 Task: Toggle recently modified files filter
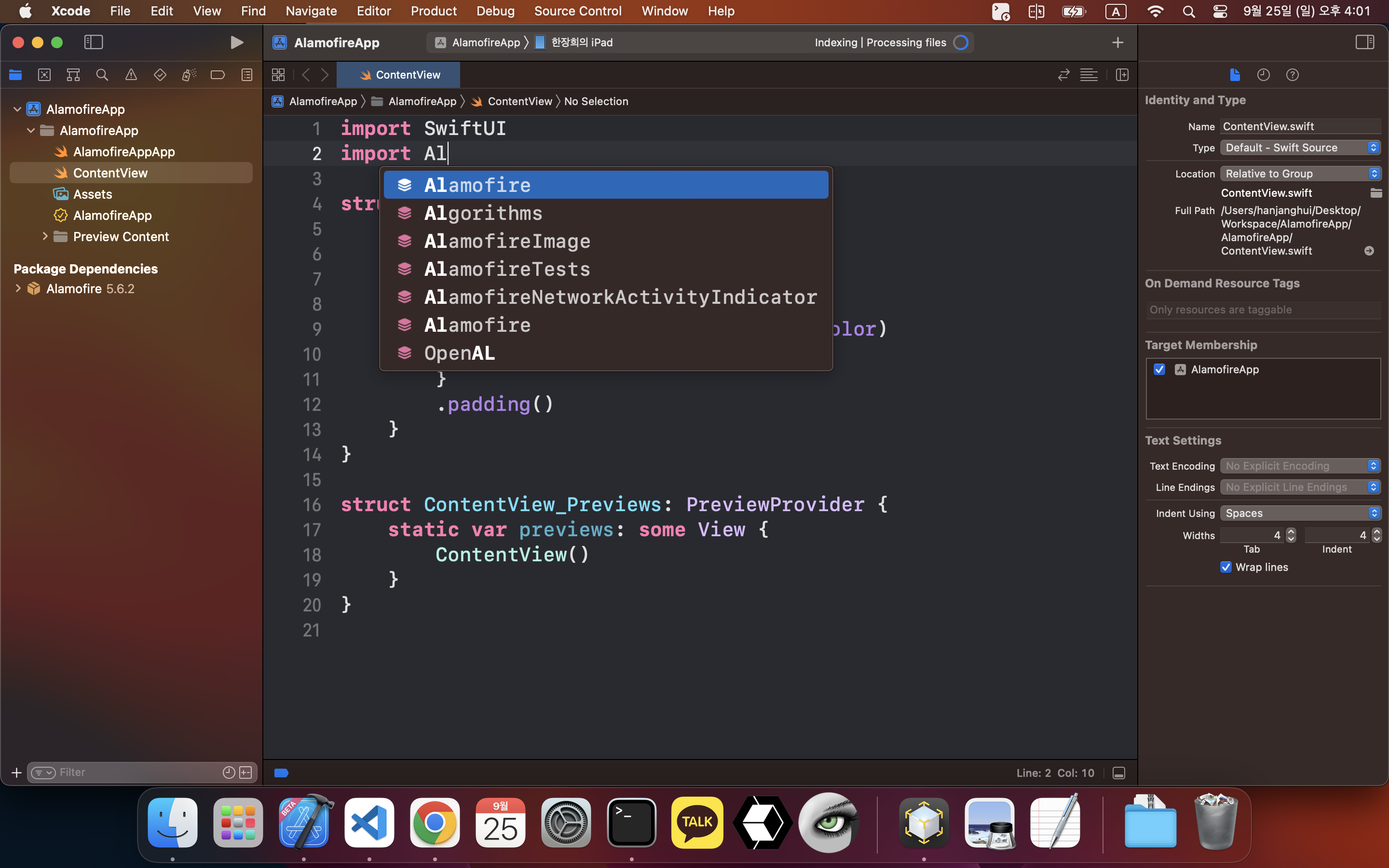point(229,772)
